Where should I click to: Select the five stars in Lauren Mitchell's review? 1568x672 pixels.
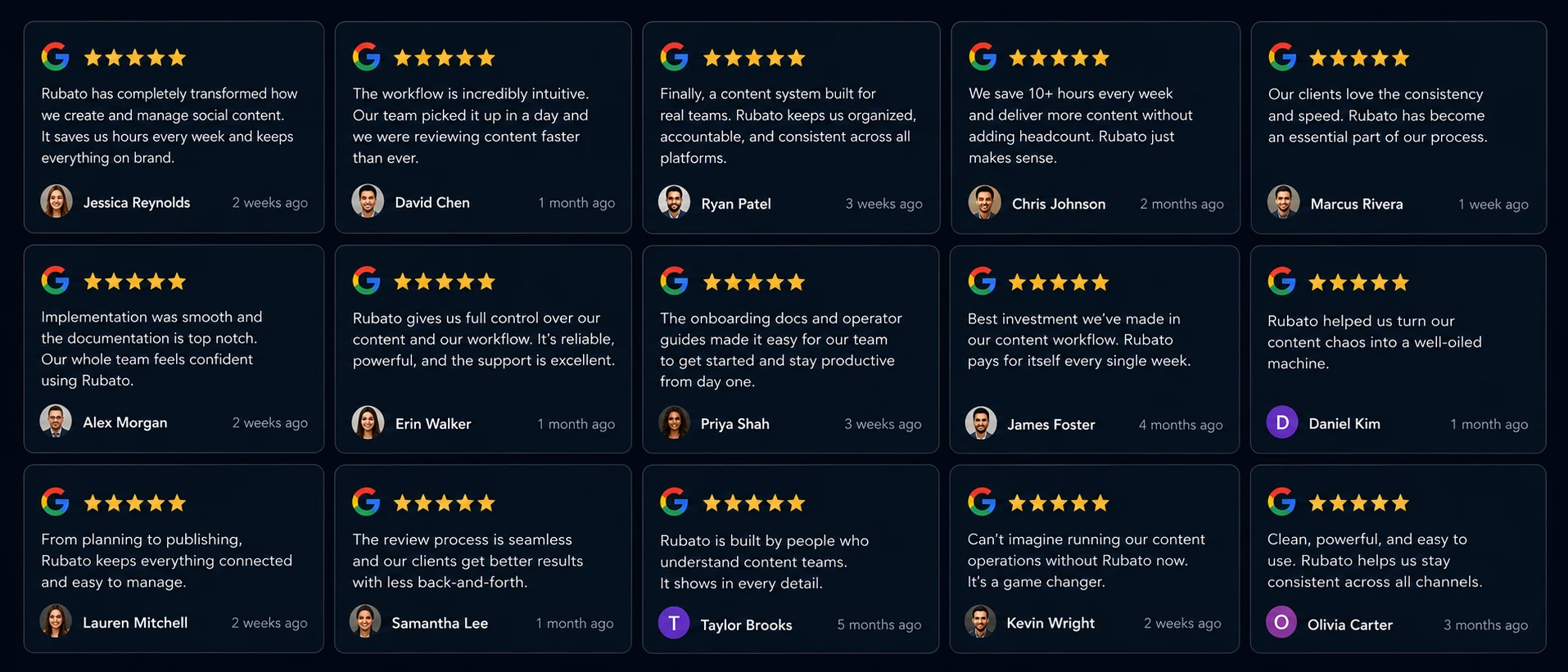click(135, 503)
